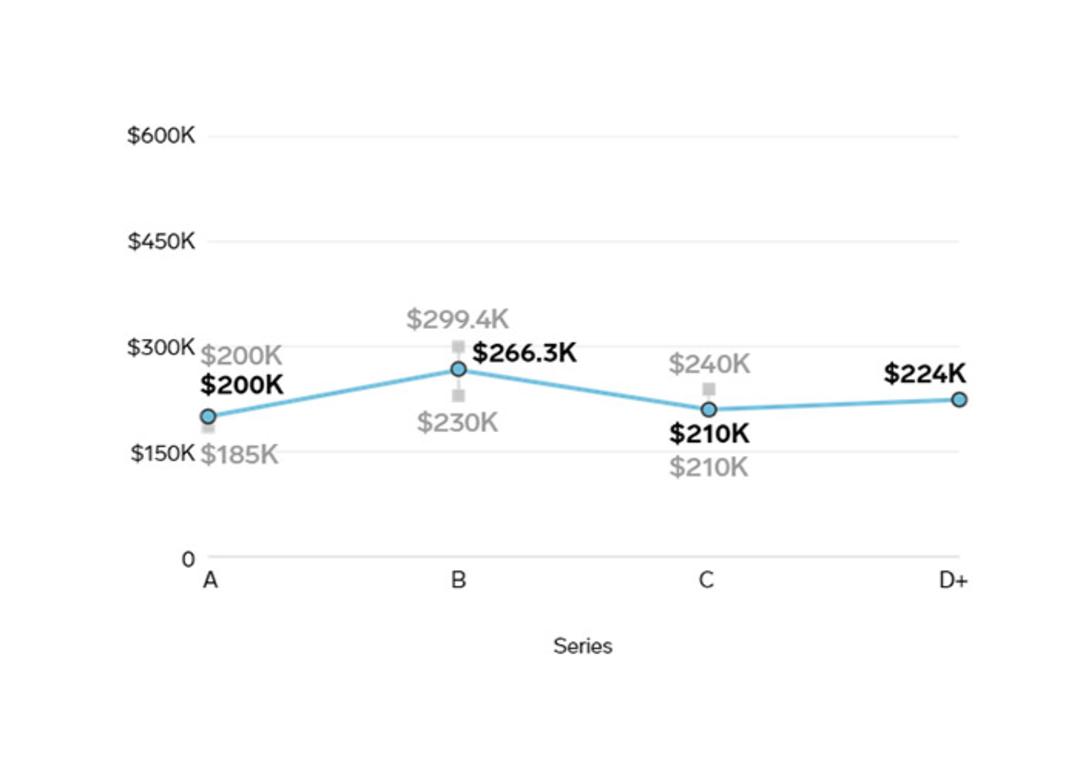Click the $230K lower range label
Screen dimensions: 1080x771
click(x=457, y=422)
